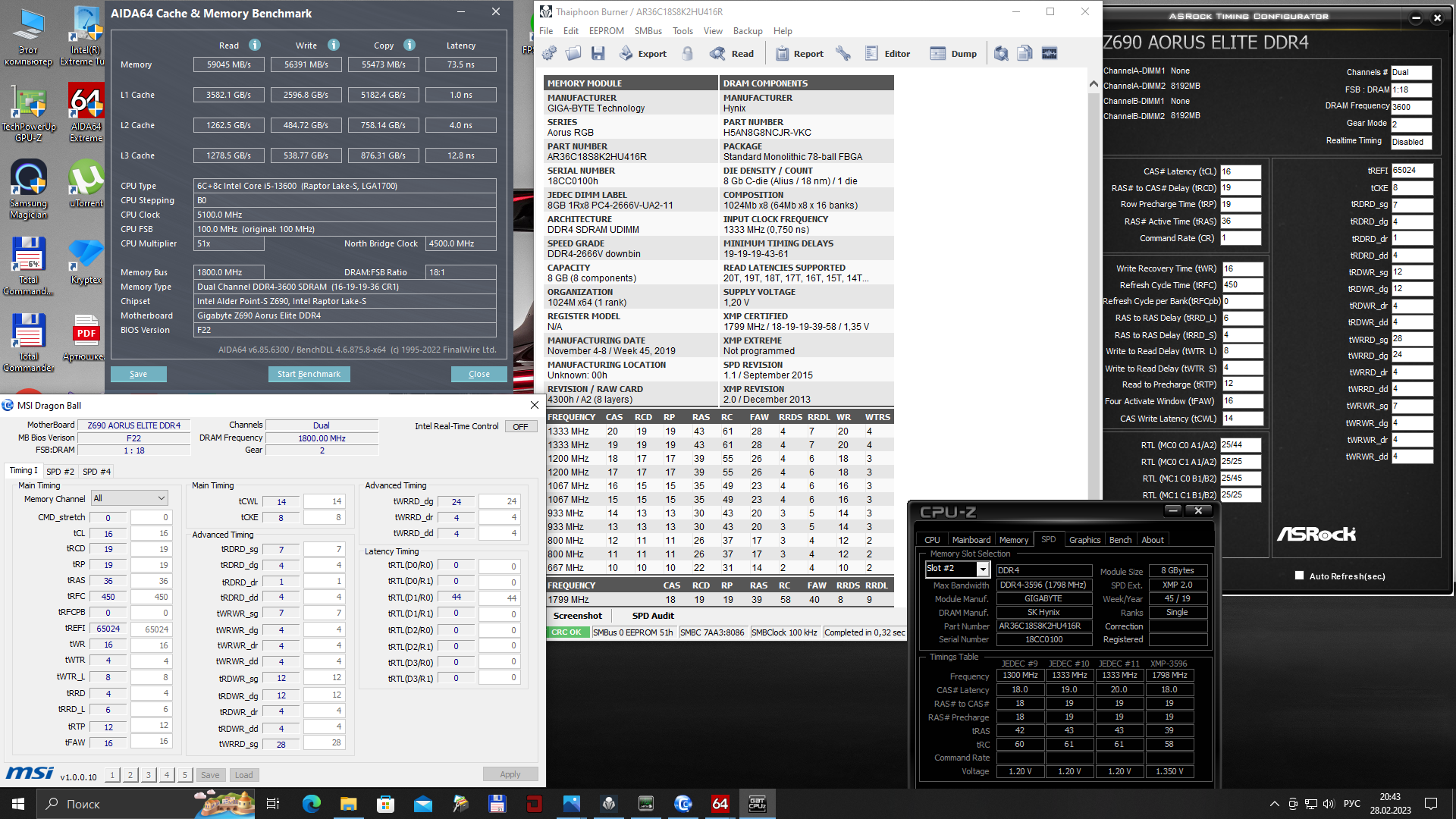Click the Start Benchmark button
The image size is (1456, 819).
[x=309, y=374]
